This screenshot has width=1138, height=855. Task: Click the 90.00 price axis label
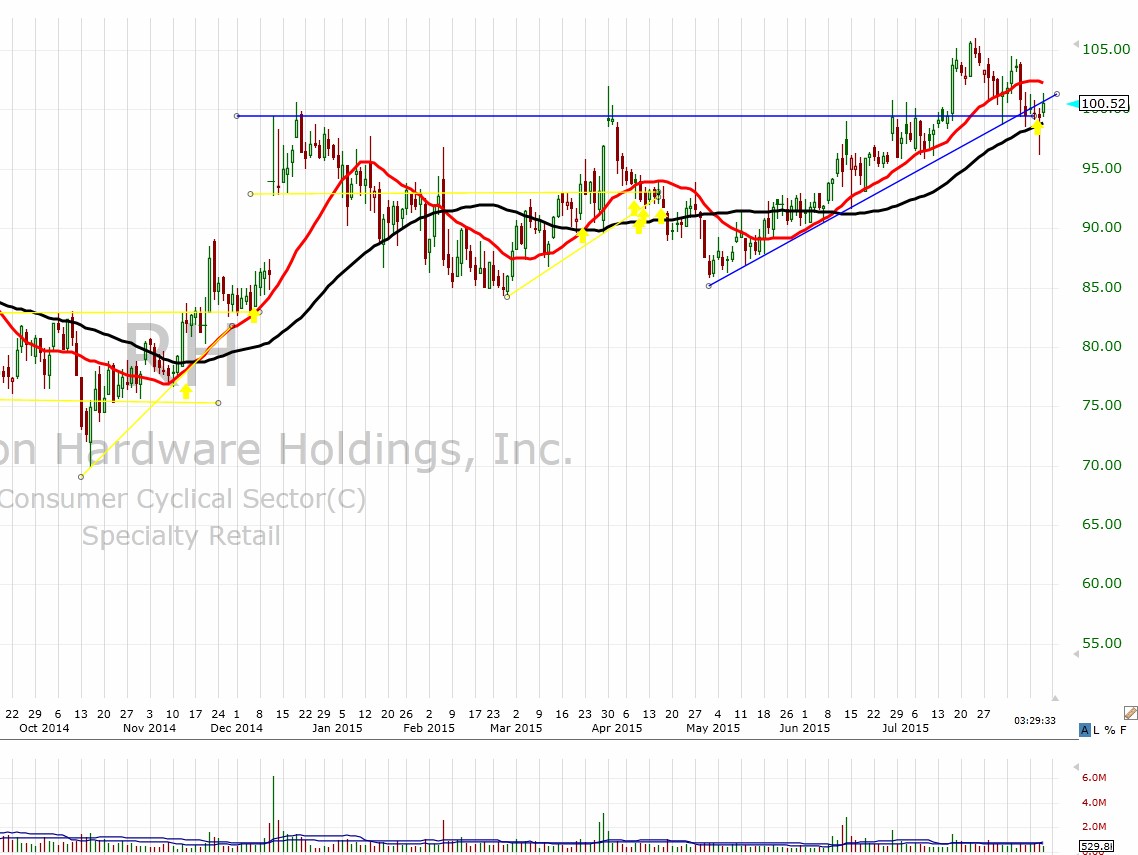(1102, 227)
